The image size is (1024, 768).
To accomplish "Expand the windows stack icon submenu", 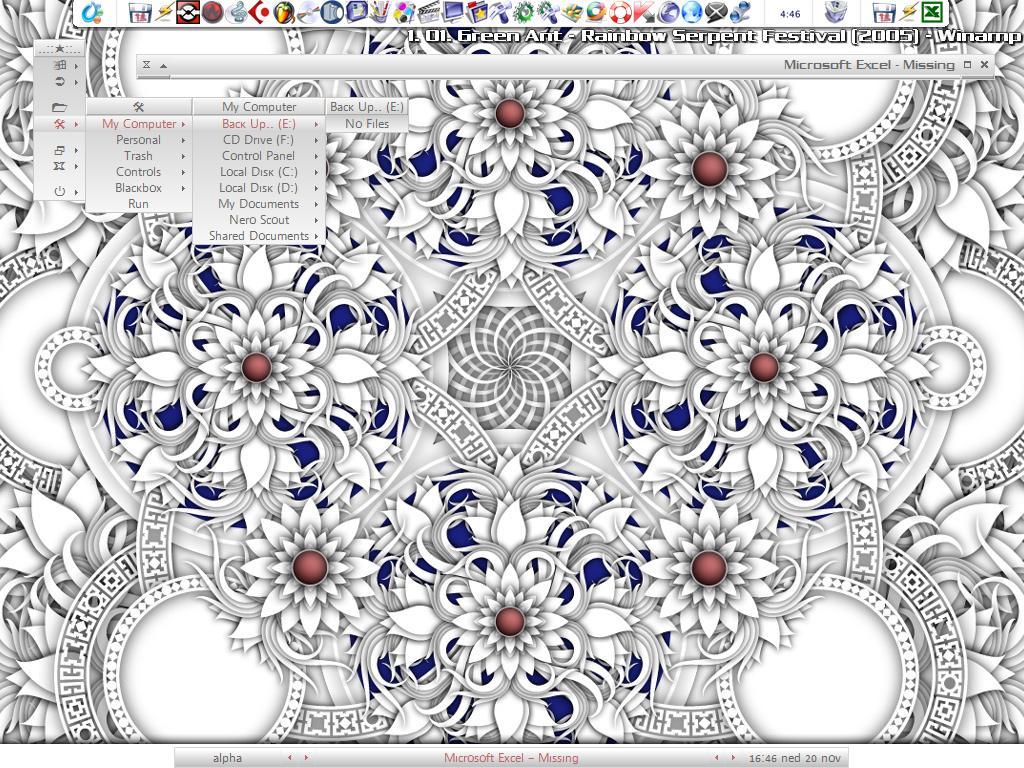I will (x=59, y=150).
